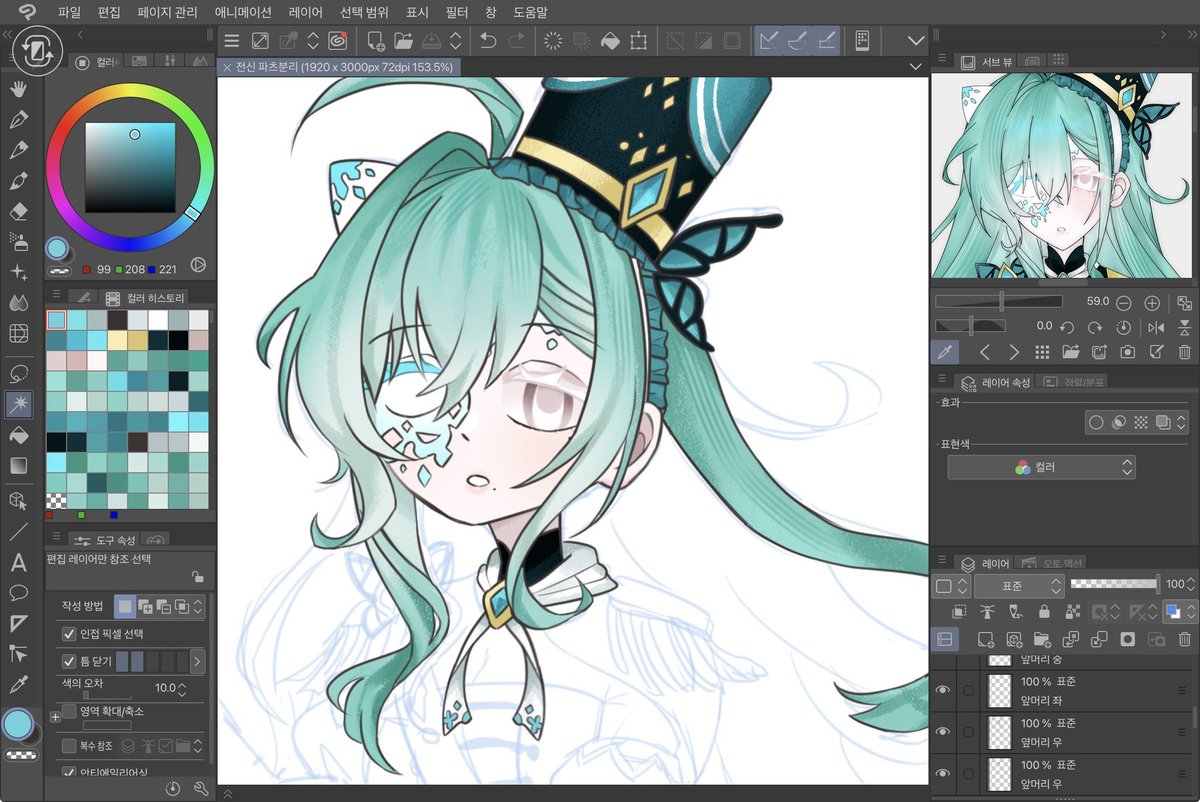Screen dimensions: 1200x802
Task: Select the Hand (move canvas) tool
Action: pyautogui.click(x=18, y=91)
